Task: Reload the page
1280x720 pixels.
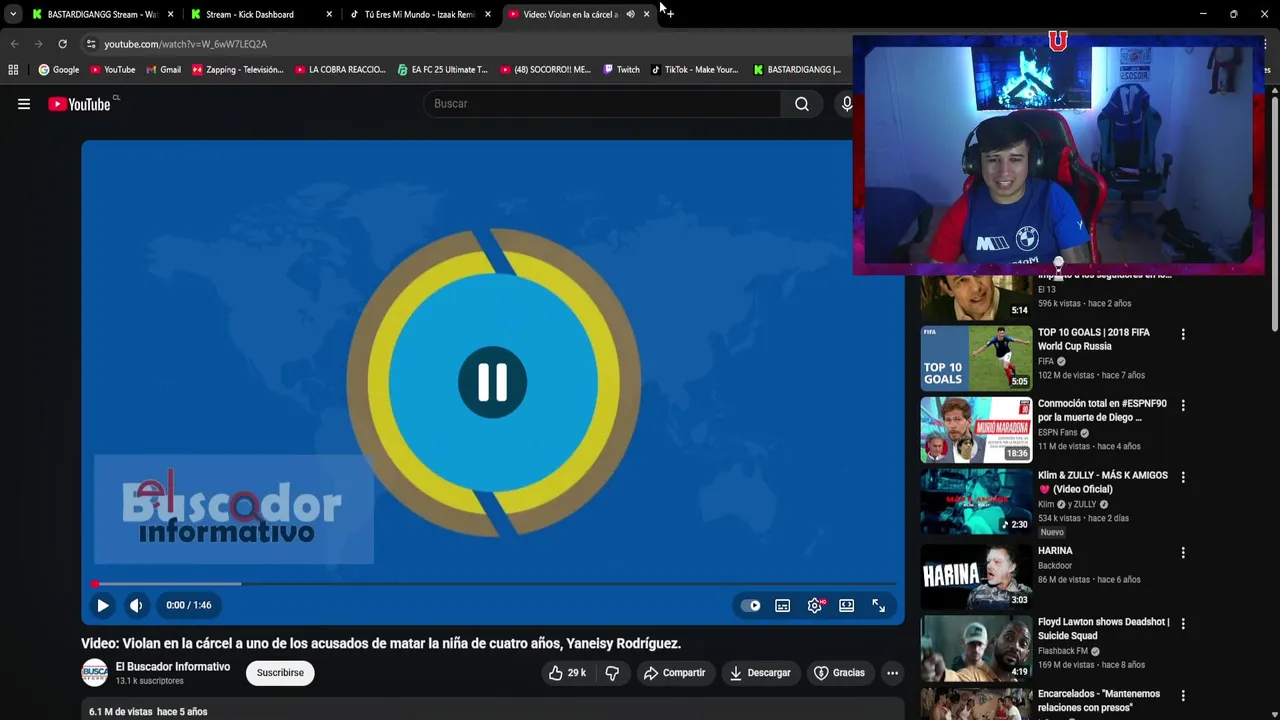Action: [62, 44]
